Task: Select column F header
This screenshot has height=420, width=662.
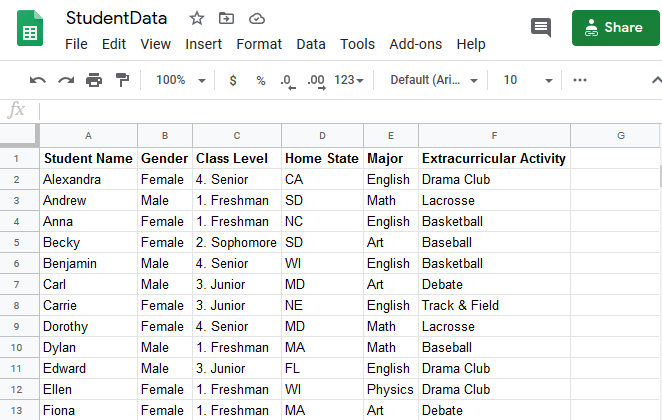Action: tap(494, 135)
